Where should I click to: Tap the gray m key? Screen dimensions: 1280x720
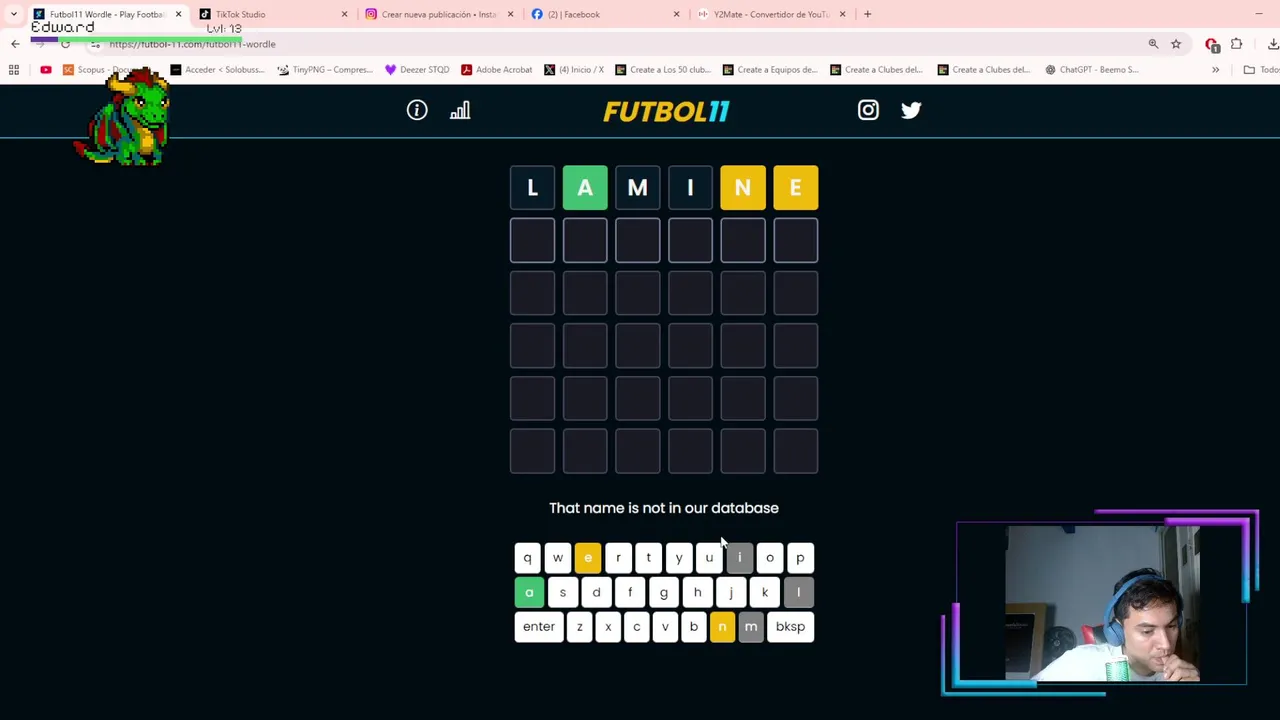click(x=751, y=626)
